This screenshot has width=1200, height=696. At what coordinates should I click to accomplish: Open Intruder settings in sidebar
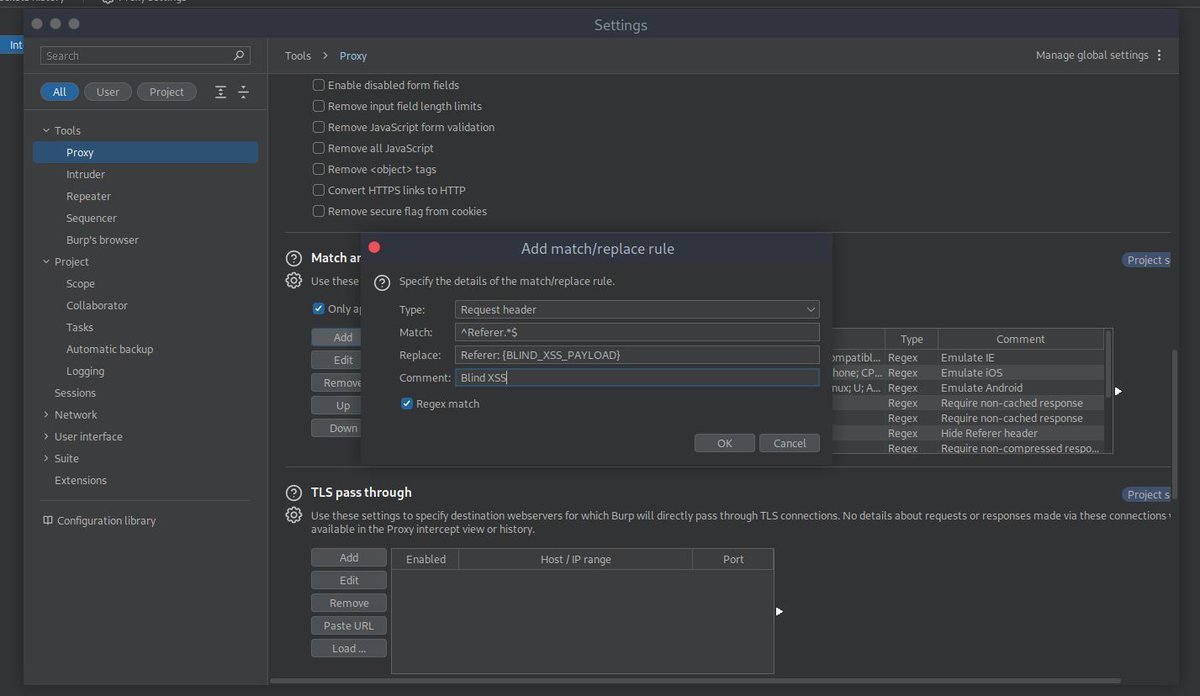click(x=86, y=175)
